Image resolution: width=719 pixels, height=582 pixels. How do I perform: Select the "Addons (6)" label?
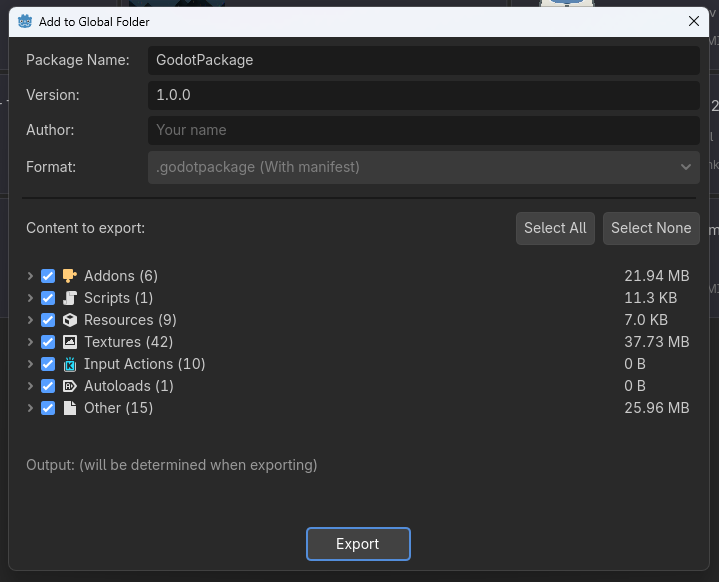pyautogui.click(x=121, y=276)
